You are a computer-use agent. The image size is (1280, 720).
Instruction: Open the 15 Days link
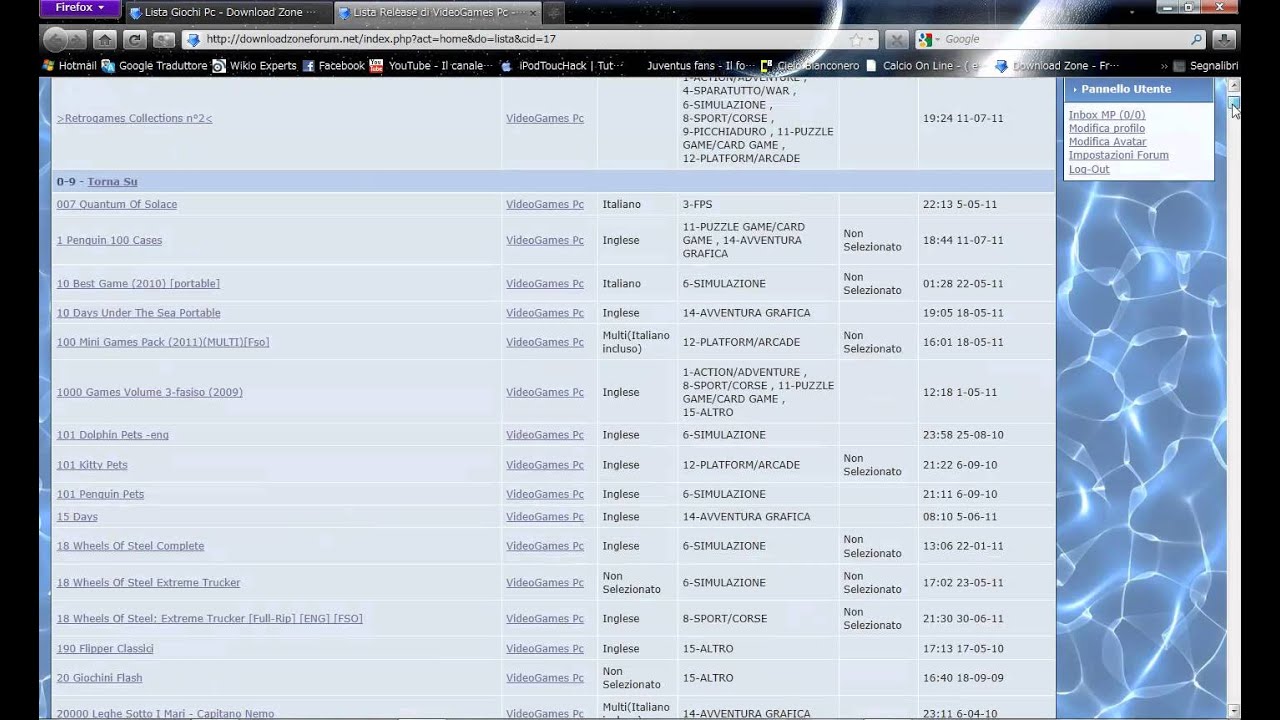(77, 517)
